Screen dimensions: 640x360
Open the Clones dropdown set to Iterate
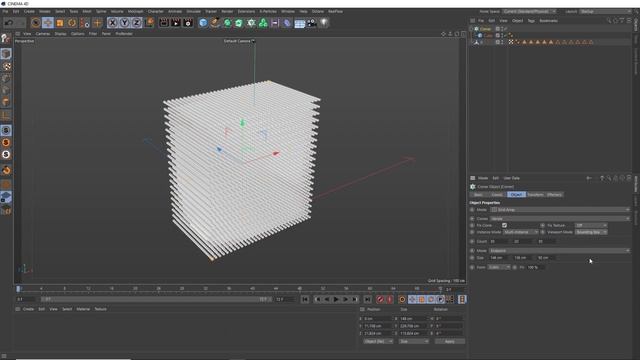click(560, 219)
